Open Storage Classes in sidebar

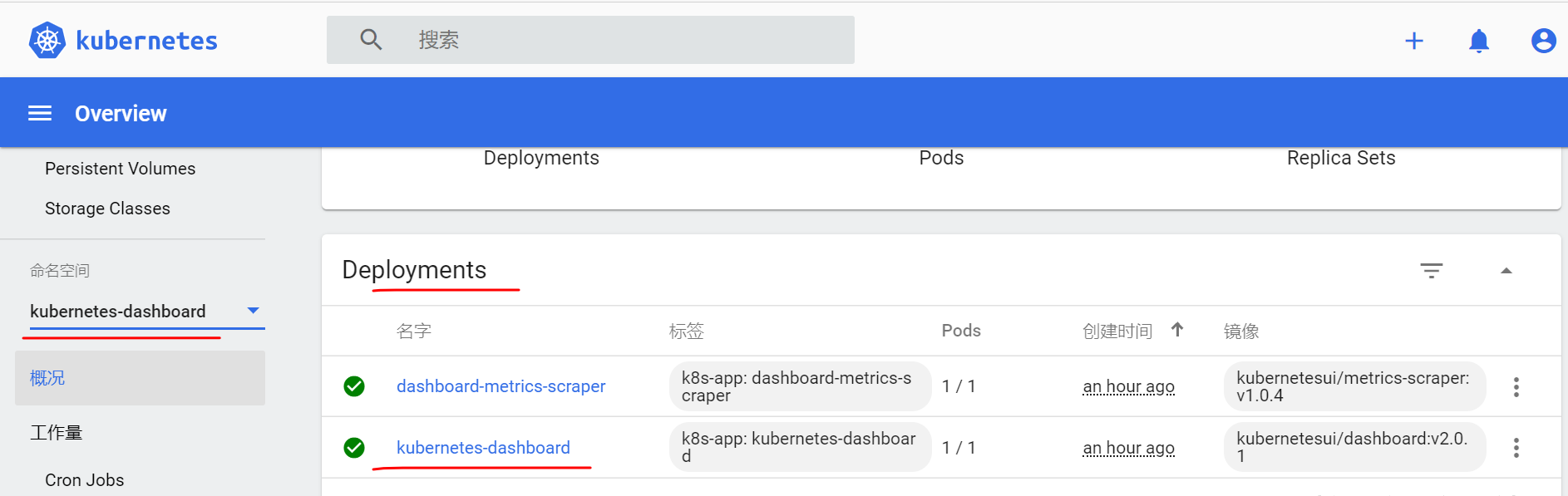pyautogui.click(x=107, y=209)
